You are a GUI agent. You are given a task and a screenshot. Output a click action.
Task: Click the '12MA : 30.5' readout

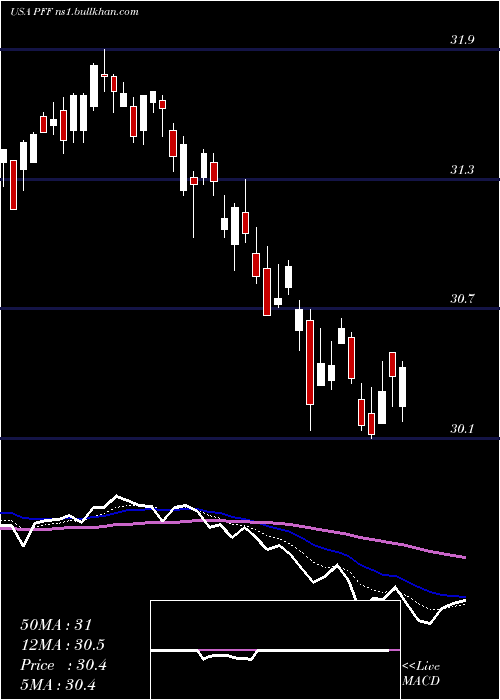63,645
